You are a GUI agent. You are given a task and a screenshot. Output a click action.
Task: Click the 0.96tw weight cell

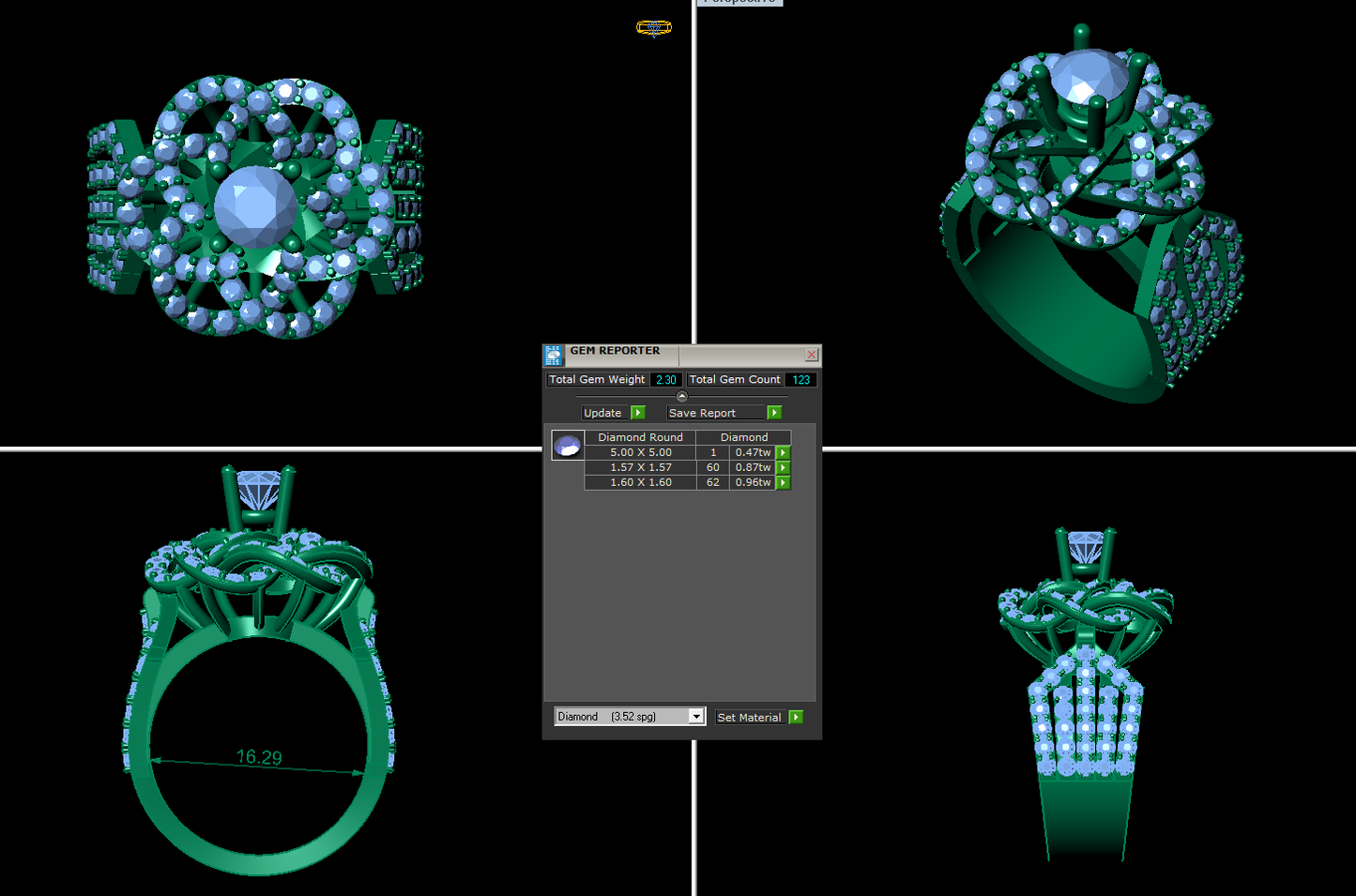753,482
